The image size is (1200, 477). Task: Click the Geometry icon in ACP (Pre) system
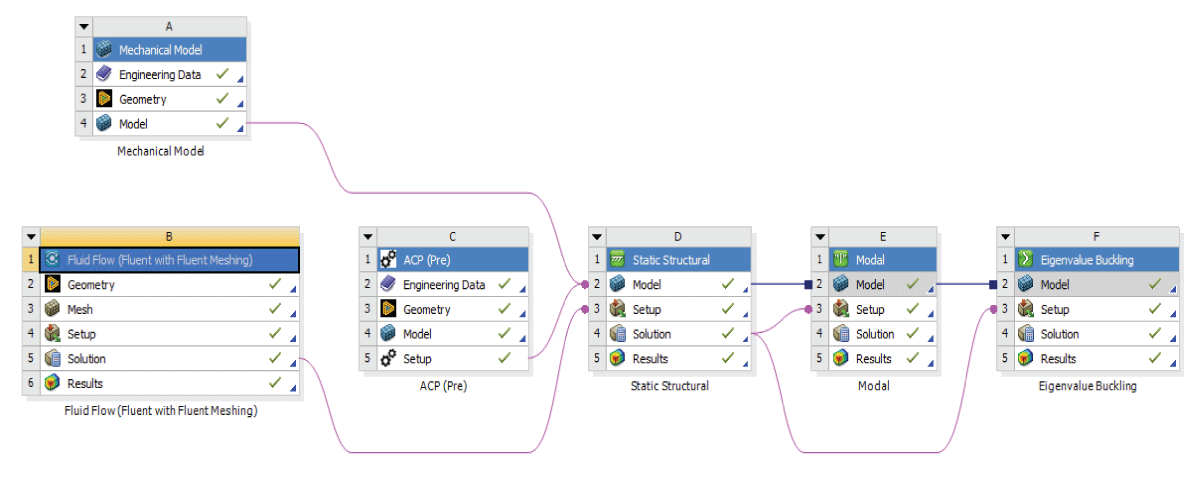[x=388, y=309]
